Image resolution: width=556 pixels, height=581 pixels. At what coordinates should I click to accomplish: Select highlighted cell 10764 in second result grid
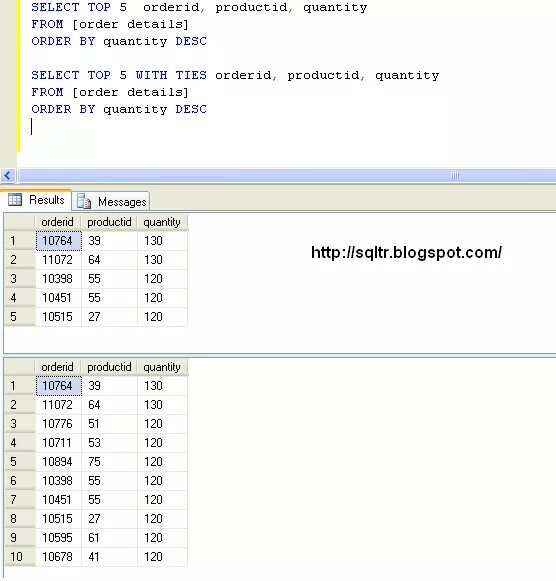(x=59, y=386)
